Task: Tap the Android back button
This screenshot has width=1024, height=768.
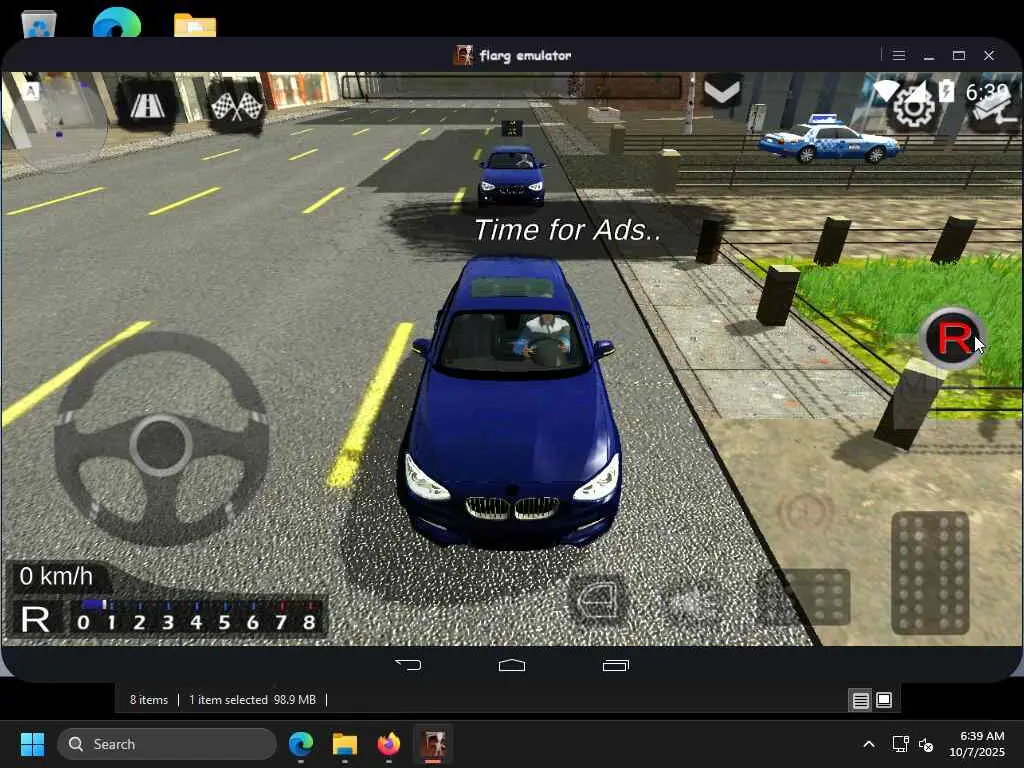Action: pos(408,665)
